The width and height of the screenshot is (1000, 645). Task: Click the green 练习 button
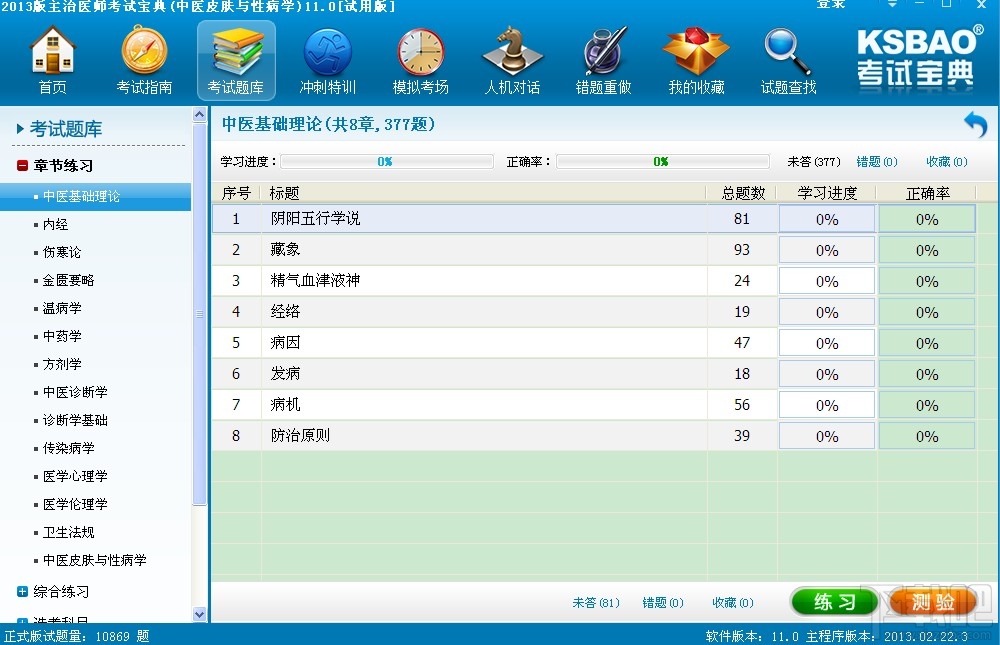tap(834, 602)
